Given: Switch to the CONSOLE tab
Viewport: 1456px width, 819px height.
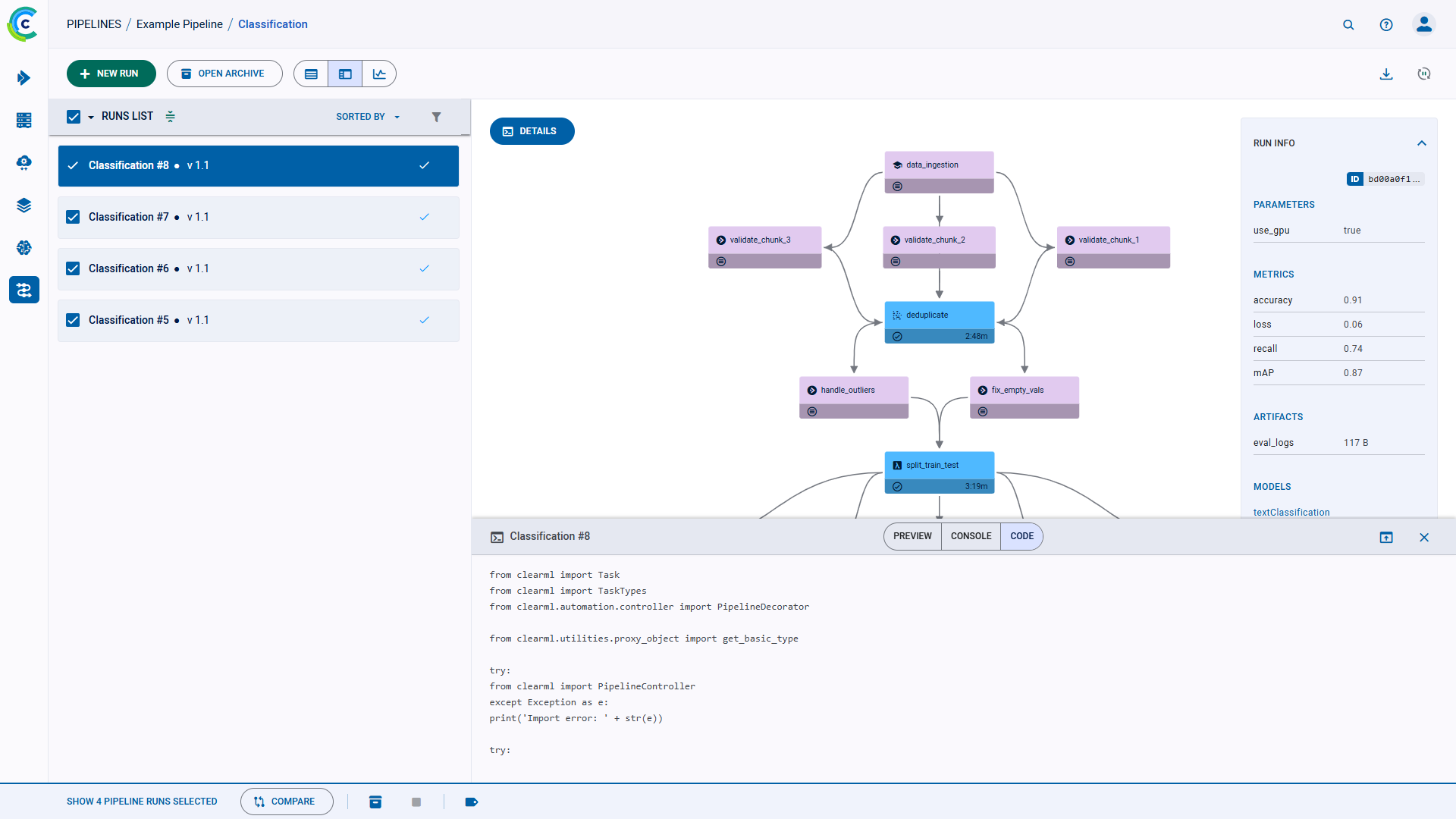Looking at the screenshot, I should tap(971, 536).
